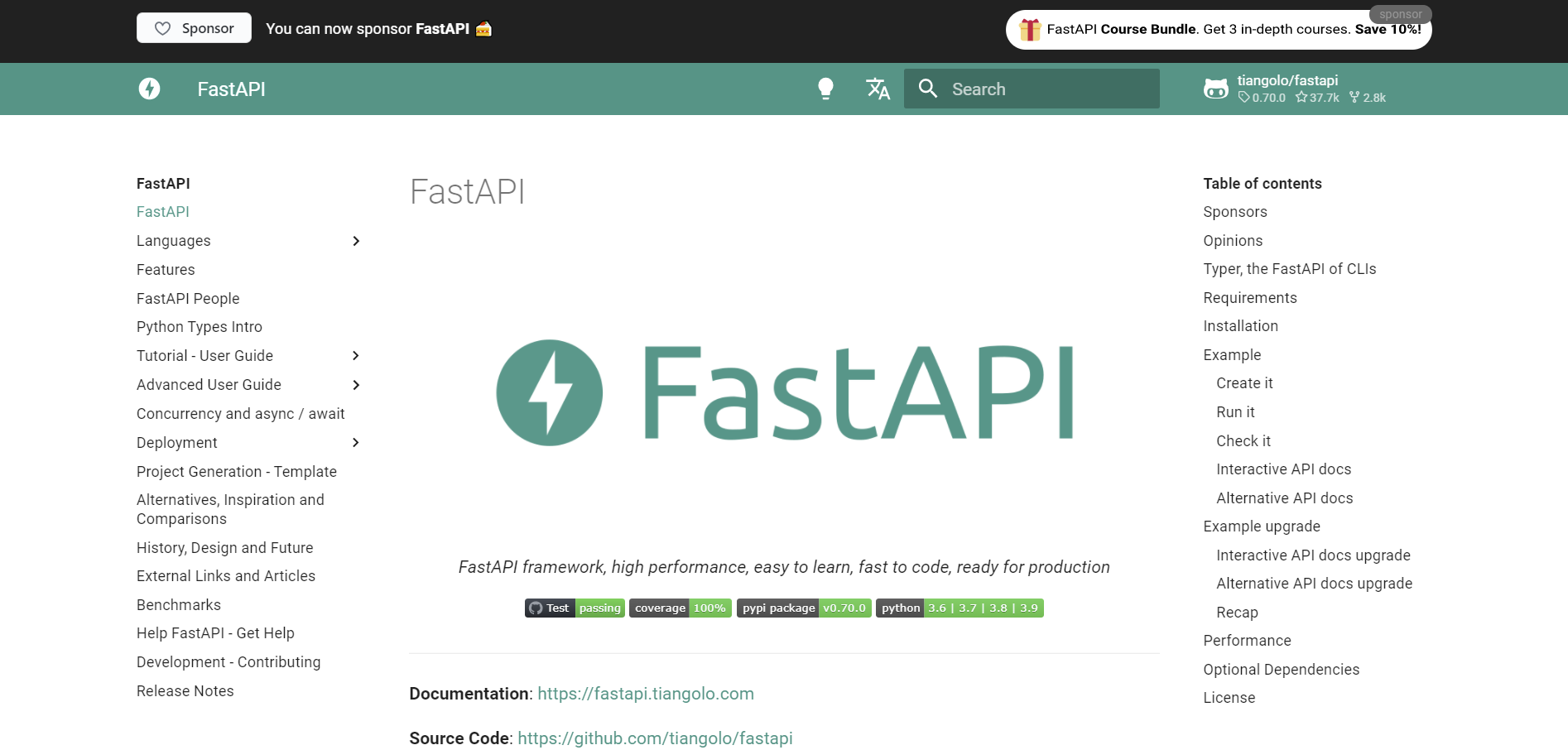Click the large FastAPI logo image
The height and width of the screenshot is (750, 1568).
coord(784,392)
